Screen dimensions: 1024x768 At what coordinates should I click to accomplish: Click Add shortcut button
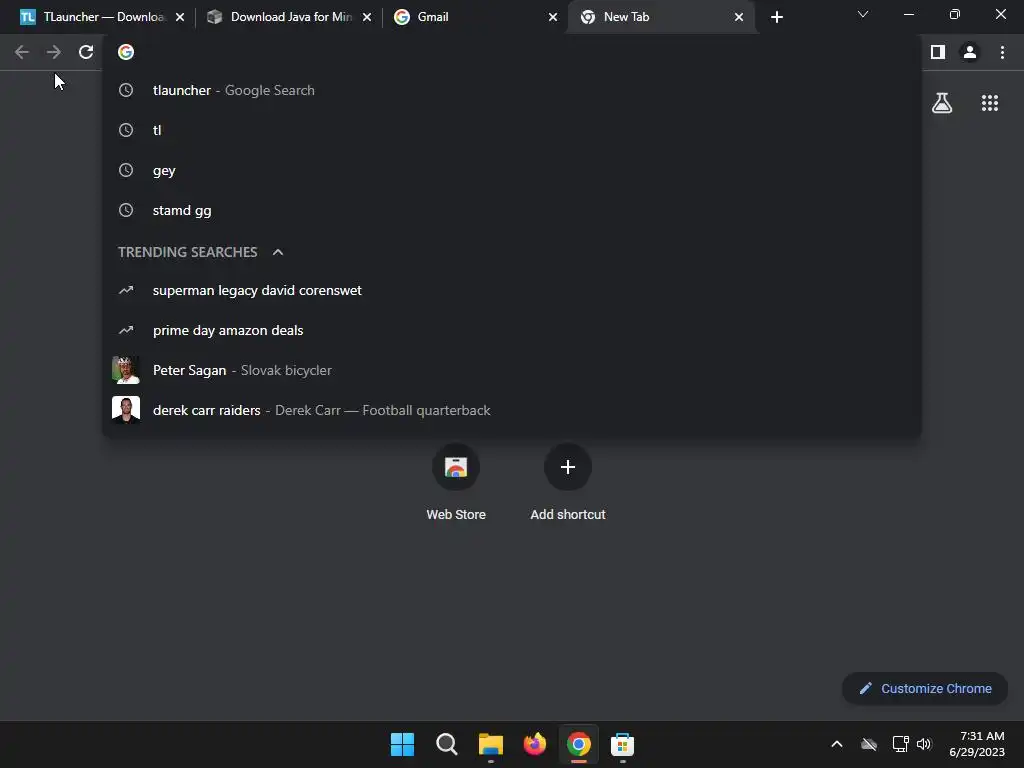point(568,482)
